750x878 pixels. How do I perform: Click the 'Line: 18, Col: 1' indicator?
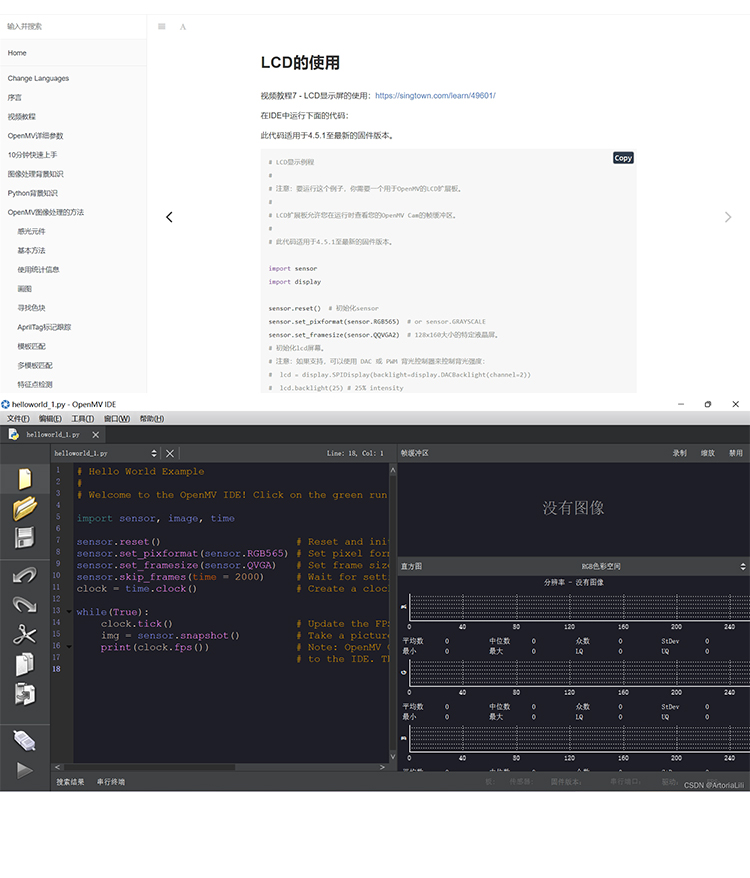pos(355,453)
